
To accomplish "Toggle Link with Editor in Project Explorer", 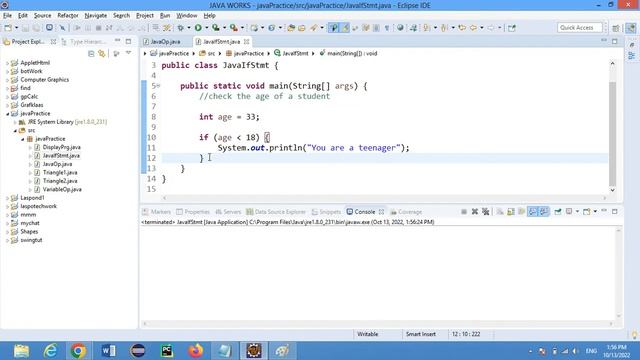I will click(x=102, y=53).
